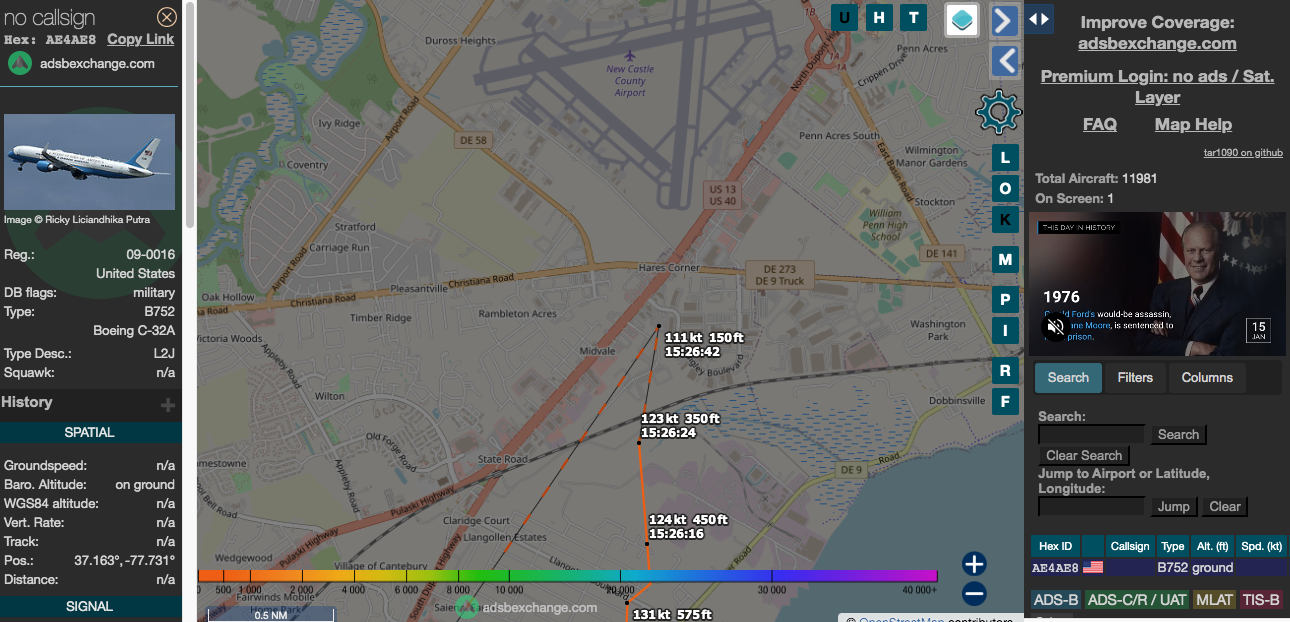This screenshot has width=1290, height=622.
Task: Toggle the H map button
Action: click(x=879, y=17)
